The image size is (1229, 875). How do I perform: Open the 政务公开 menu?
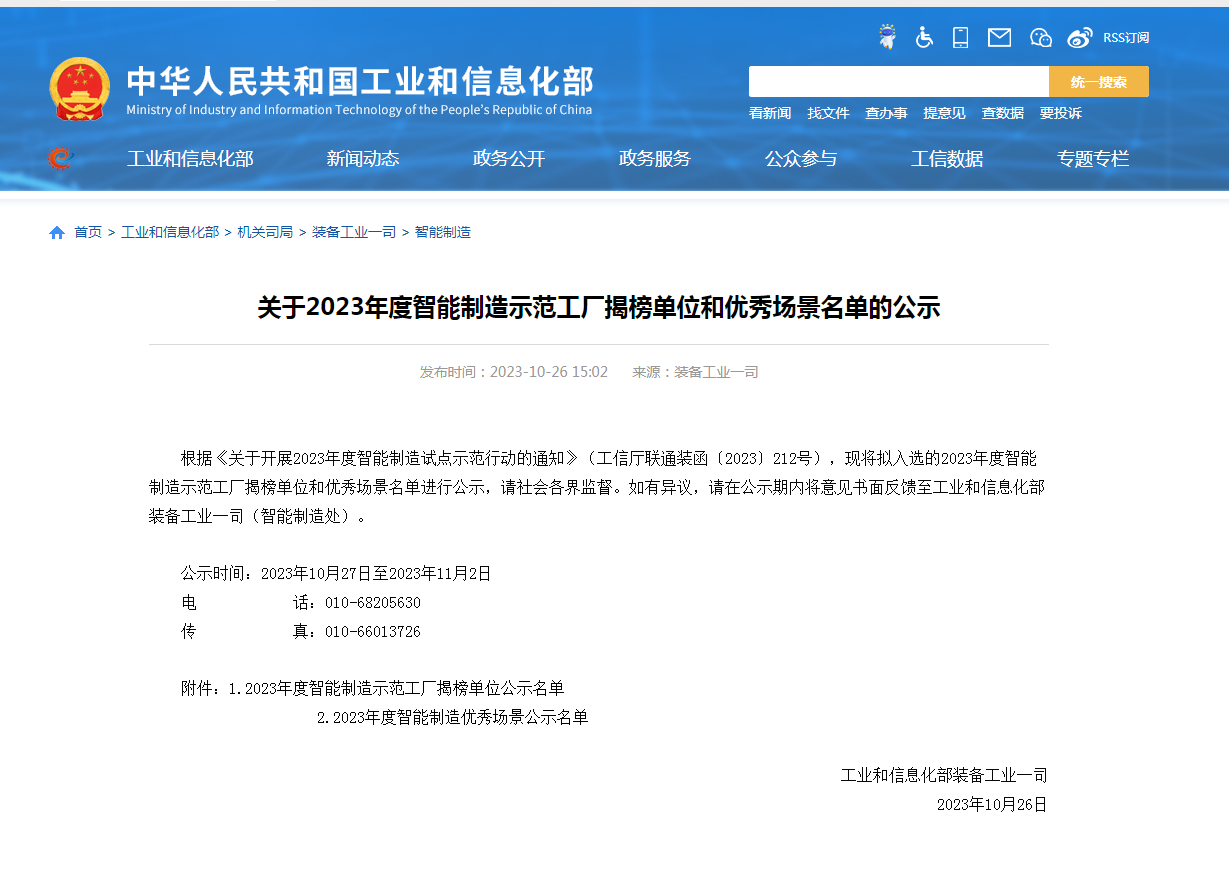point(510,158)
